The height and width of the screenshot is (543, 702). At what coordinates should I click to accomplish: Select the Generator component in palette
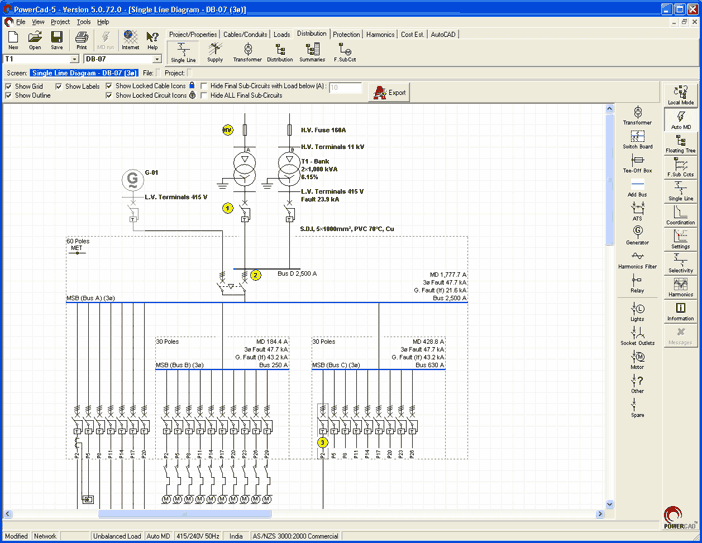point(638,235)
